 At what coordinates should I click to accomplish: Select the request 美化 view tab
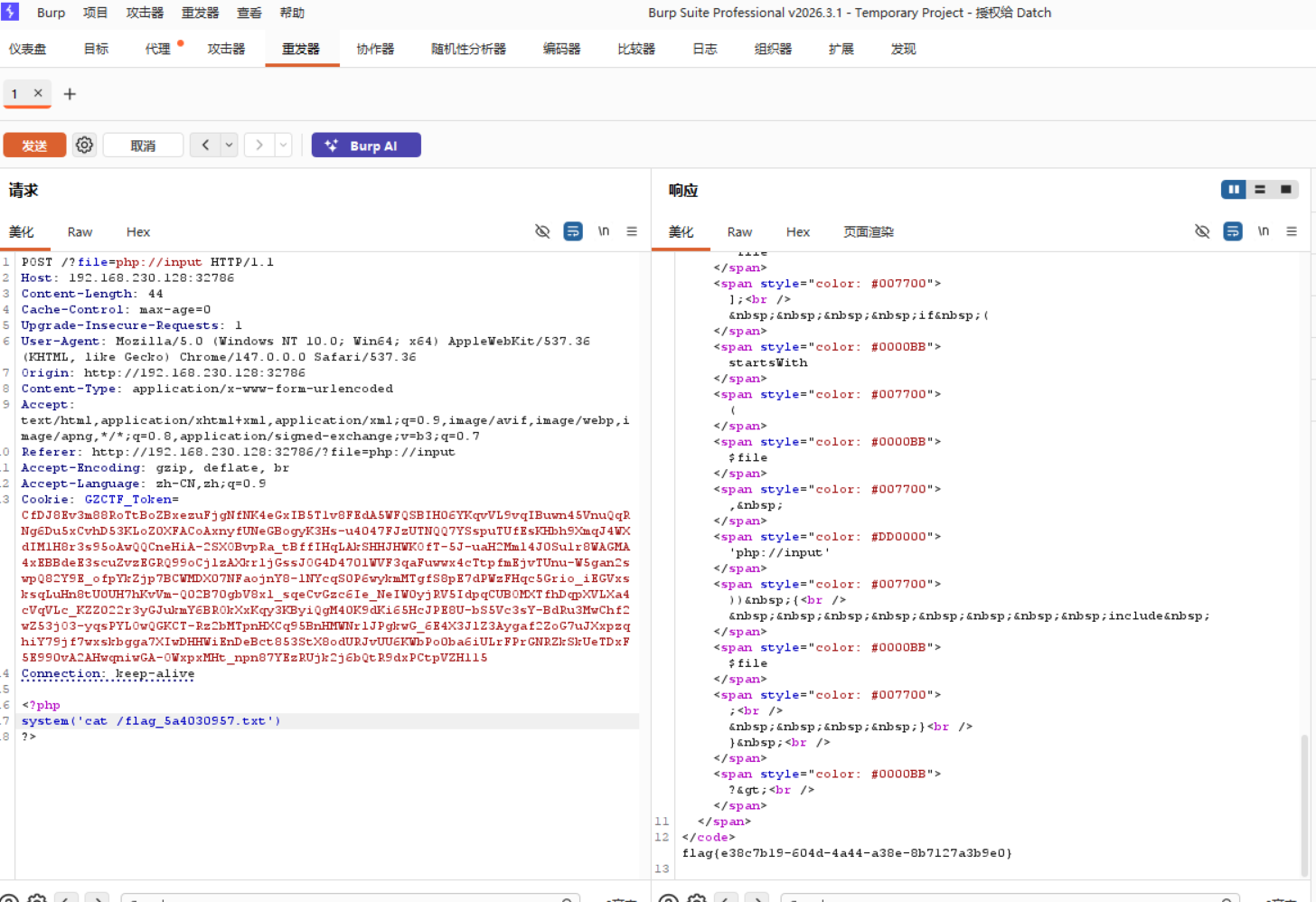(22, 232)
